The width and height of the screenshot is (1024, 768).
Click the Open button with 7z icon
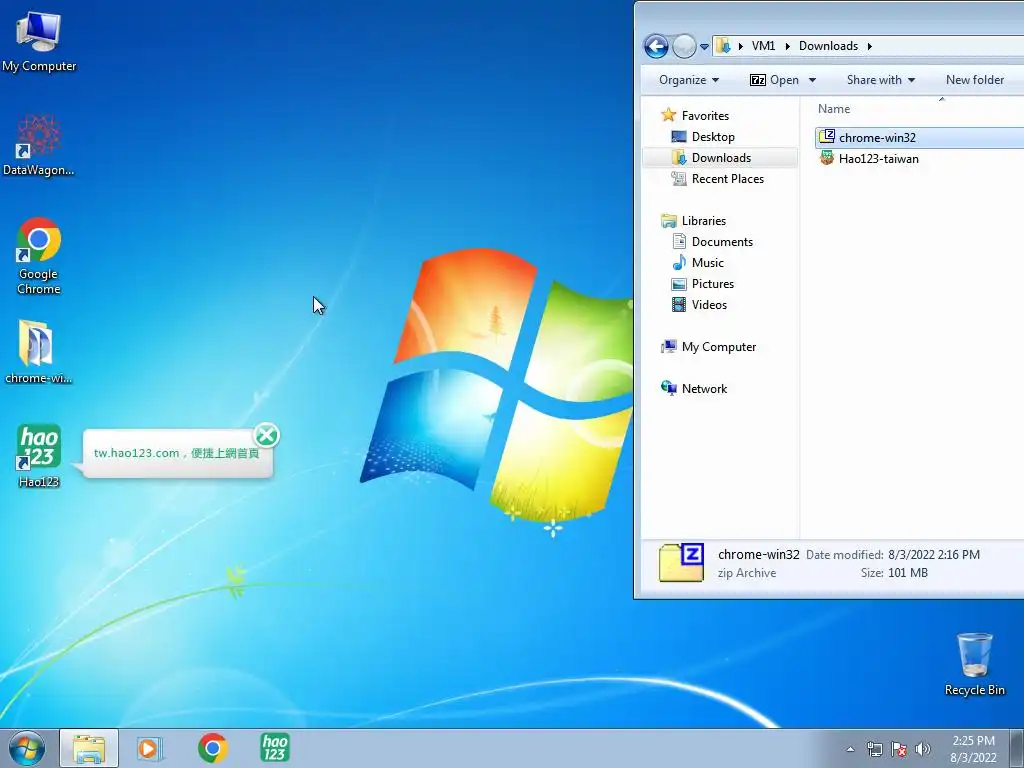774,80
